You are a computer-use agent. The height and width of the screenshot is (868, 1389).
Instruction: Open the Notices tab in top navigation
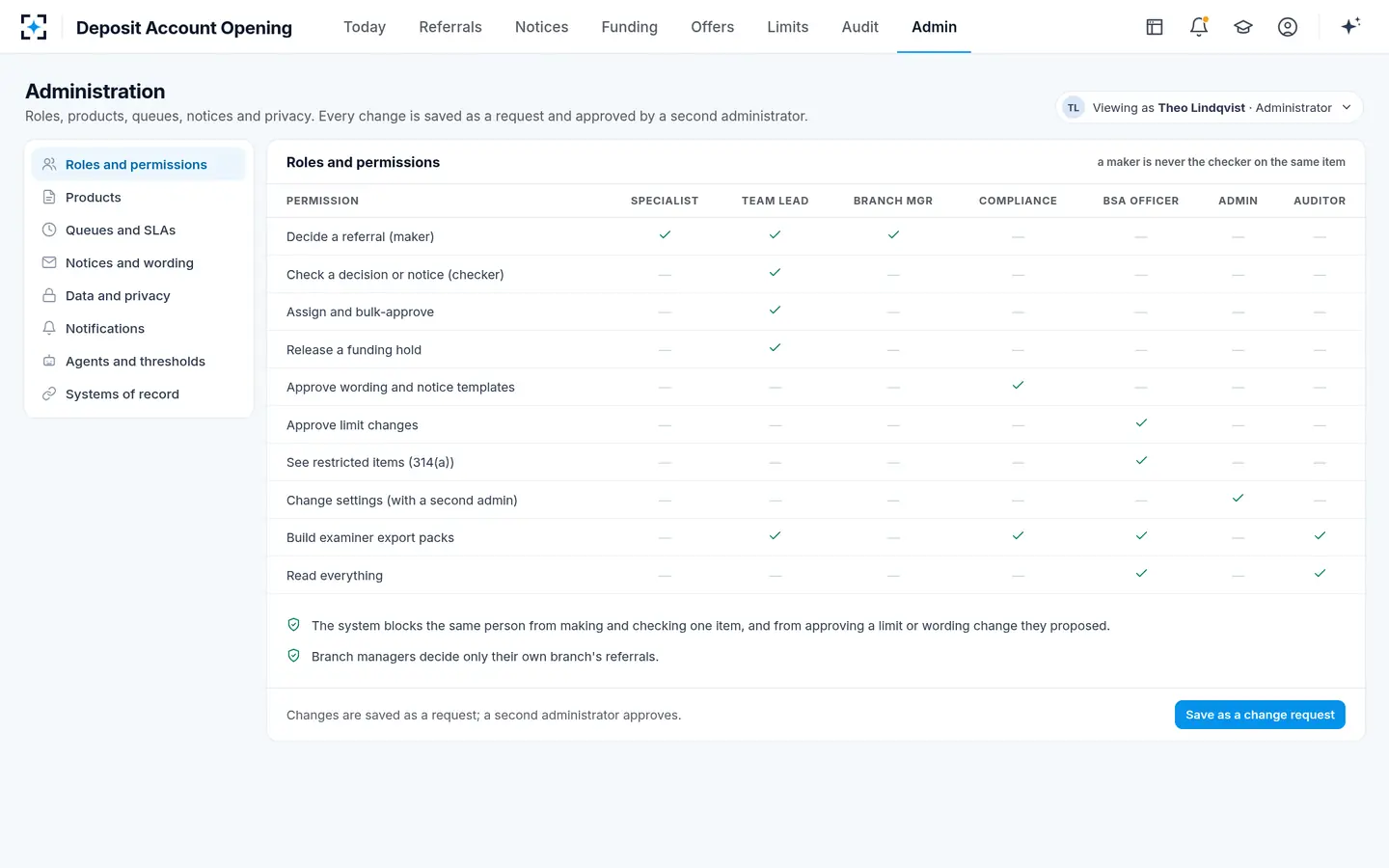[x=541, y=27]
